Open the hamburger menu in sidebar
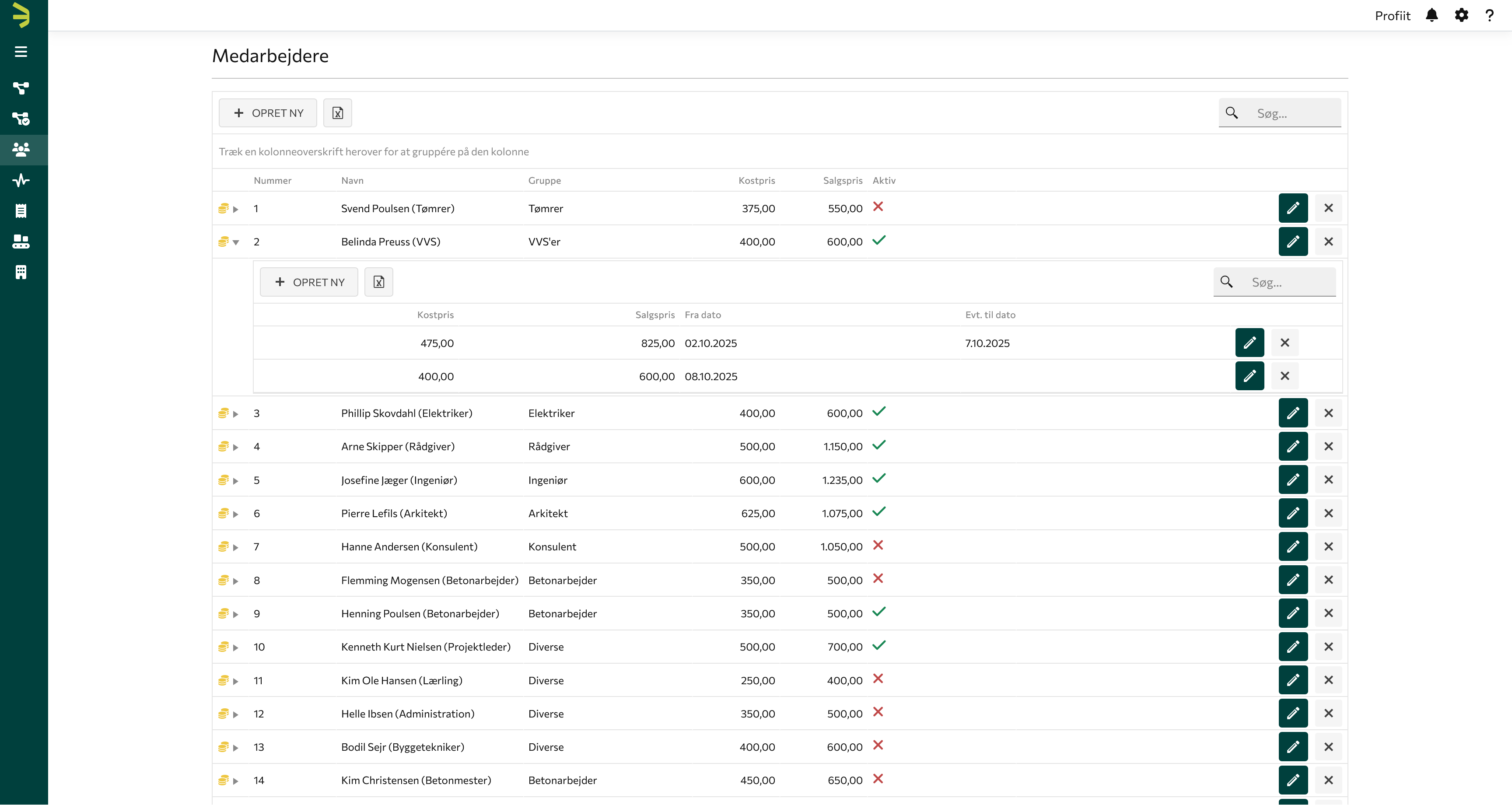1512x805 pixels. [21, 52]
